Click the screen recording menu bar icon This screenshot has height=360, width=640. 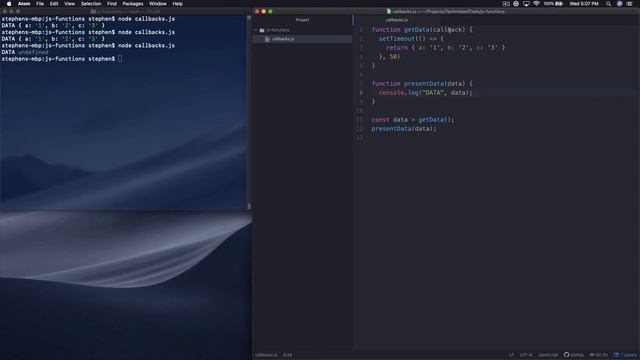click(506, 4)
